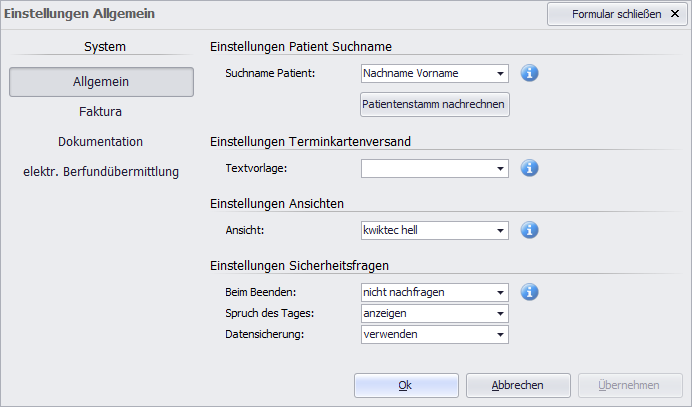This screenshot has height=407, width=692.
Task: Expand the Beim Beenden dropdown
Action: (x=435, y=292)
